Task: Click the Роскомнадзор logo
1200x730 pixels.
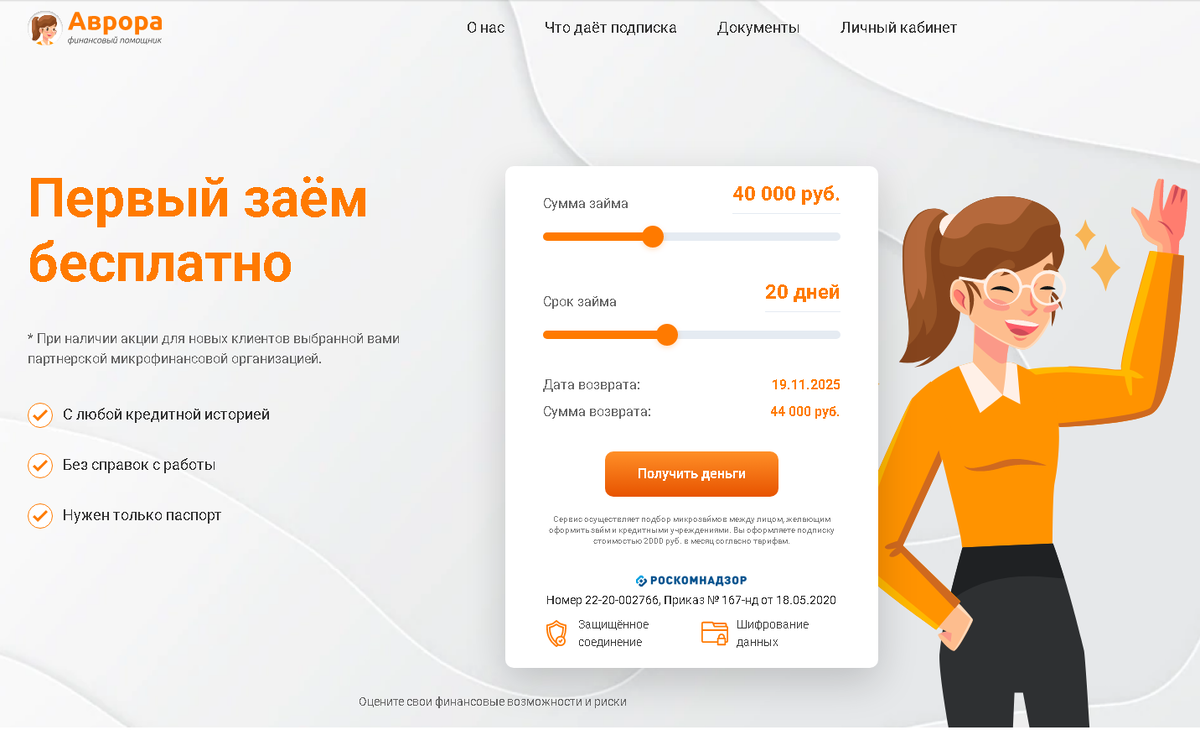Action: (691, 580)
